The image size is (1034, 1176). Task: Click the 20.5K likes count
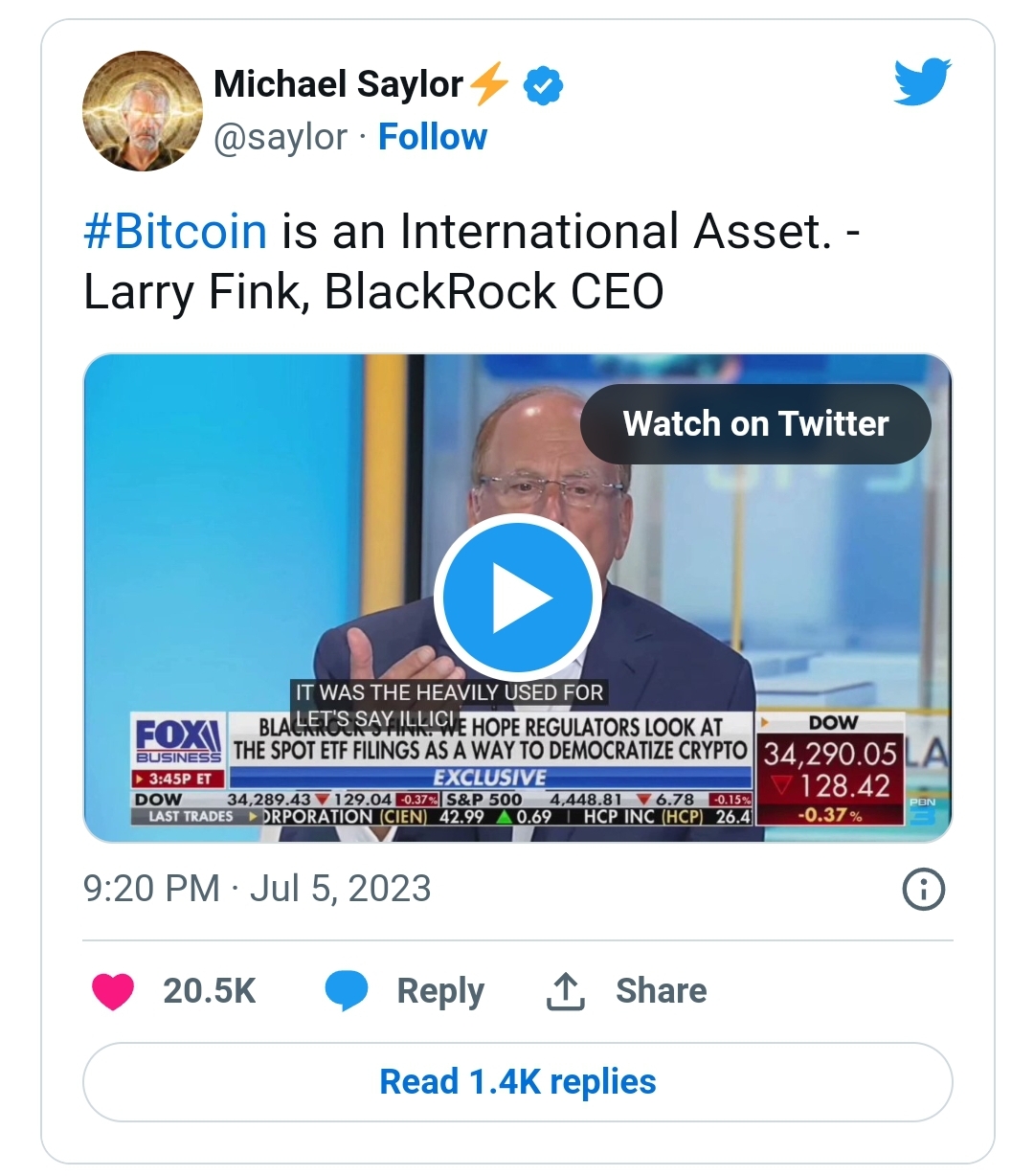tap(209, 991)
